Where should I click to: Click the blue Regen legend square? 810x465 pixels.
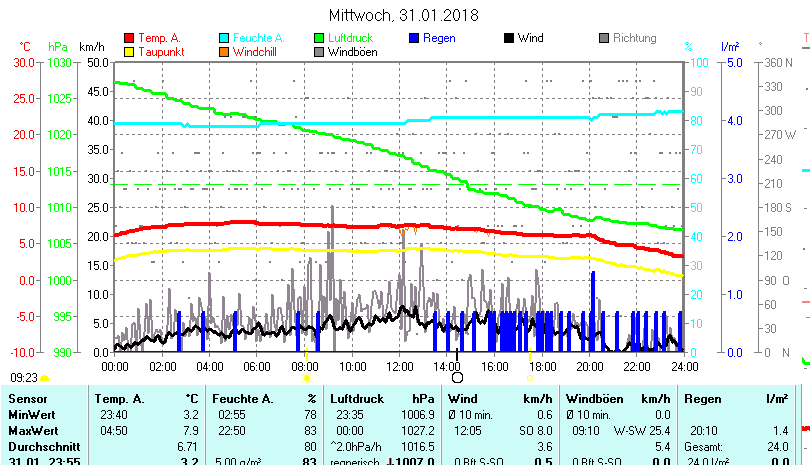coord(415,38)
